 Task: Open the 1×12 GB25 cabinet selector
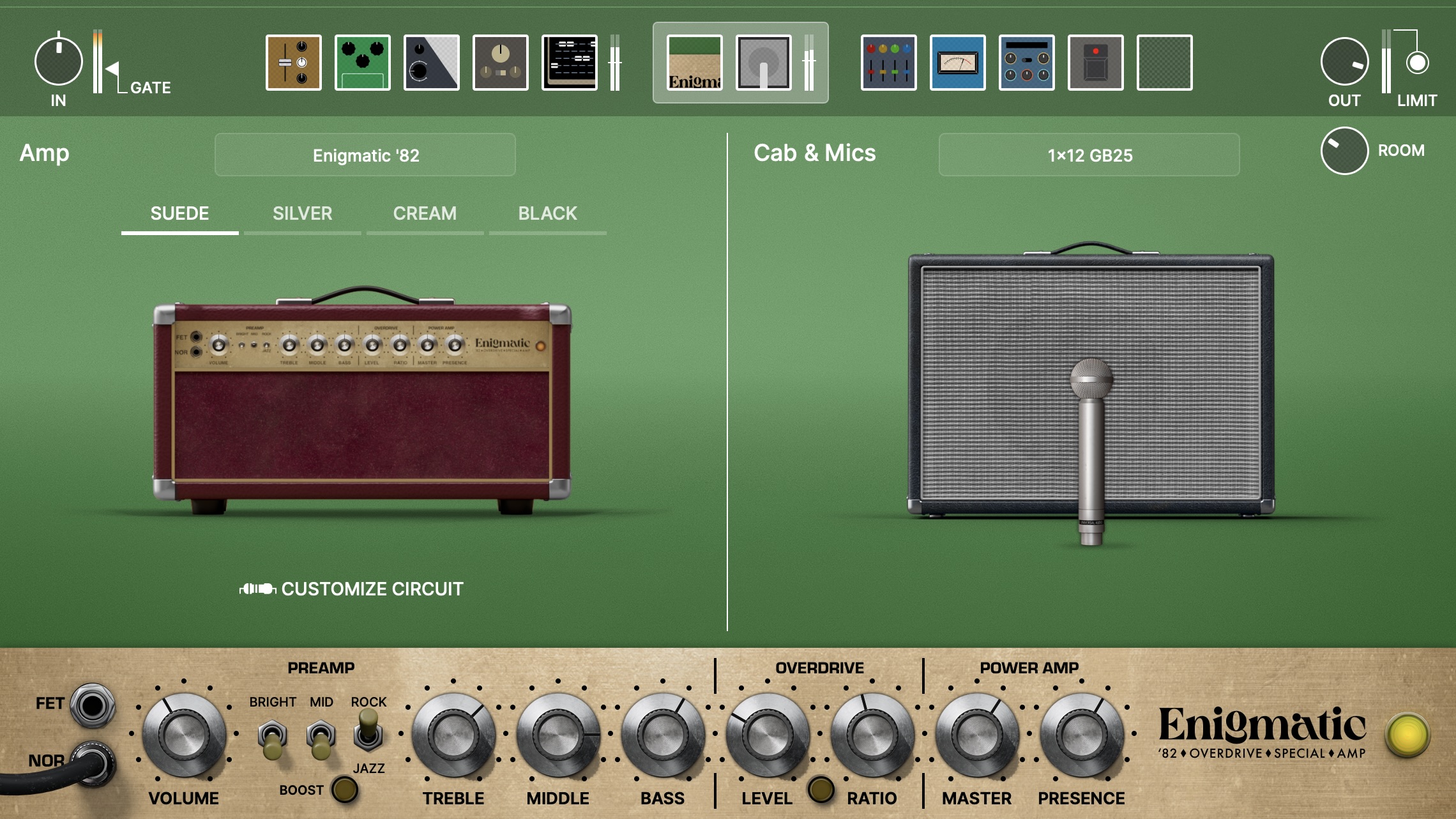pyautogui.click(x=1089, y=155)
